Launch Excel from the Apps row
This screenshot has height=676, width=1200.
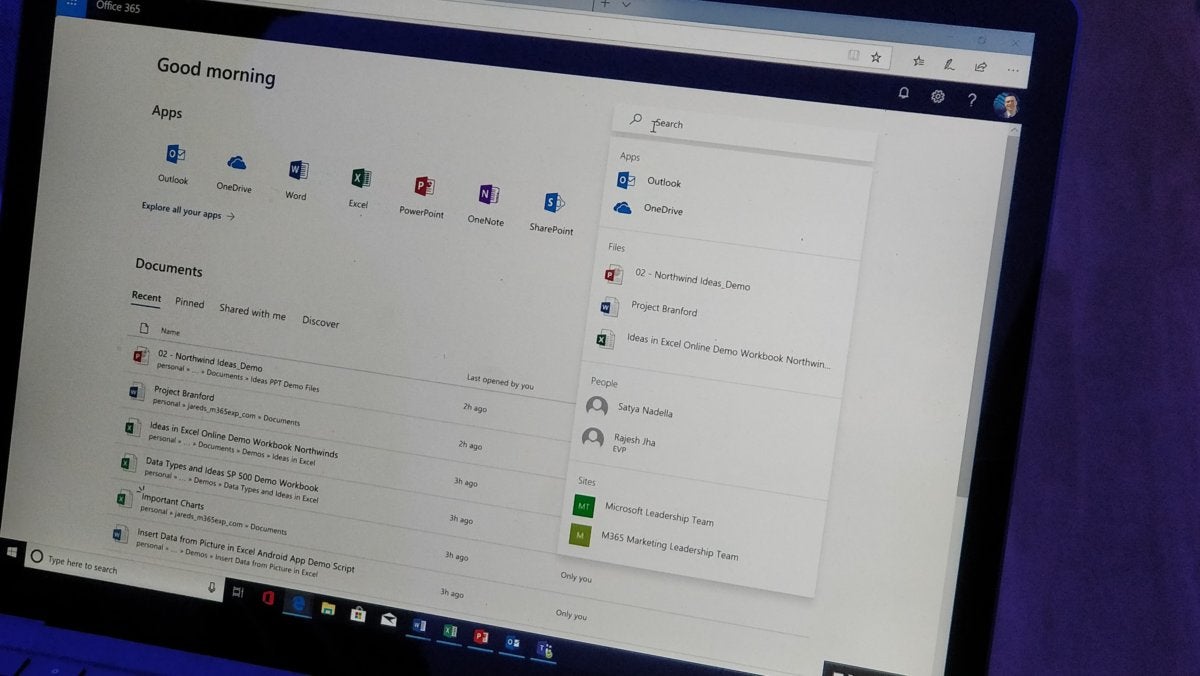(x=359, y=186)
